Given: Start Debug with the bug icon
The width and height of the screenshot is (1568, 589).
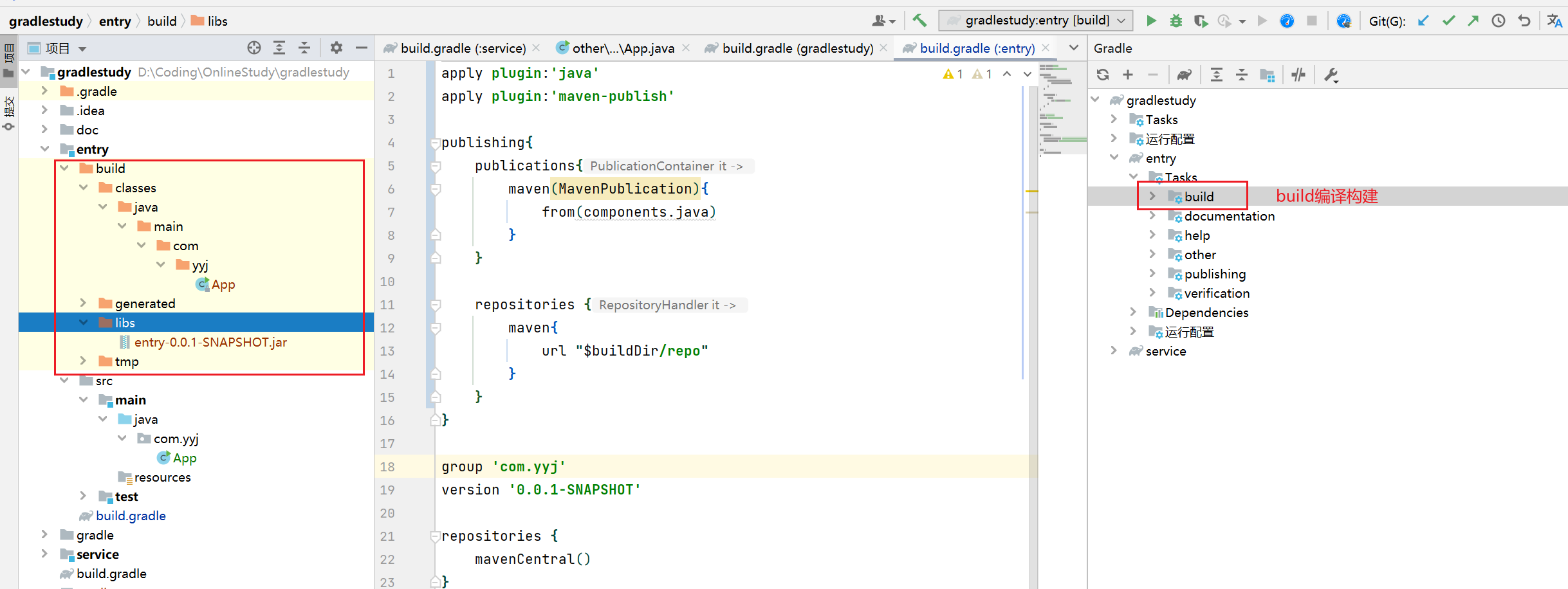Looking at the screenshot, I should point(1176,21).
